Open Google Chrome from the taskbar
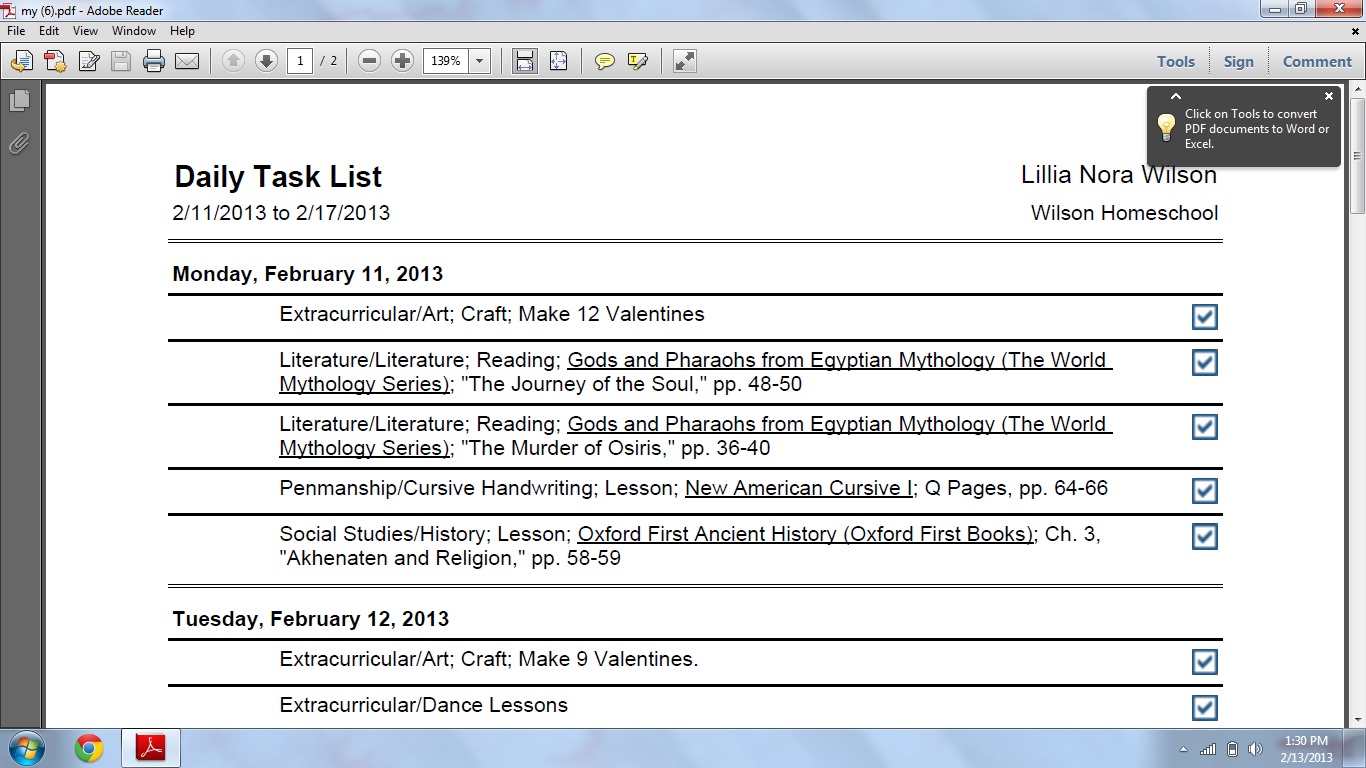 tap(89, 748)
